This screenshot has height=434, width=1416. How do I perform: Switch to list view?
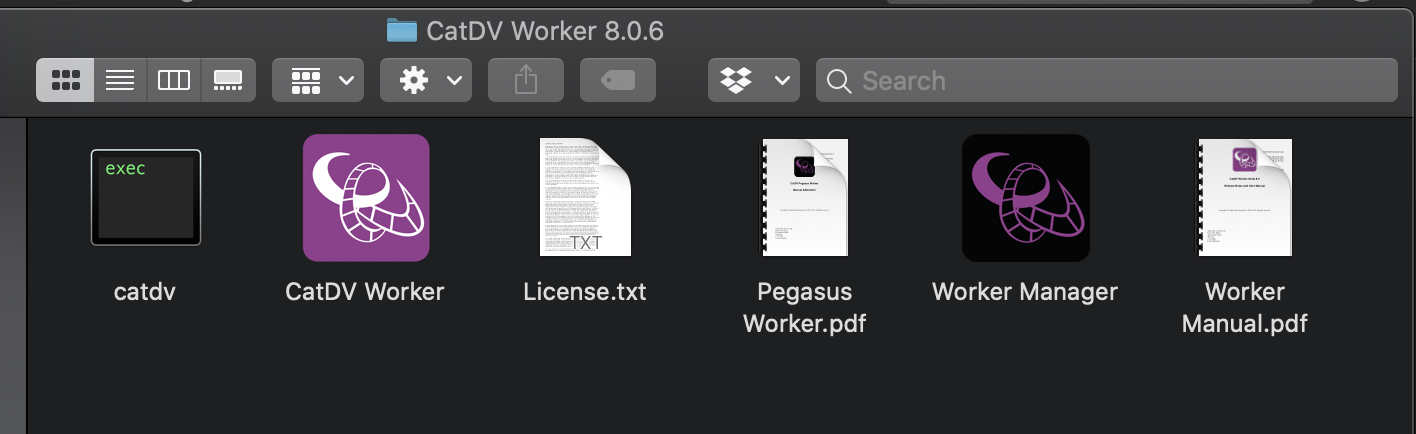(x=120, y=80)
